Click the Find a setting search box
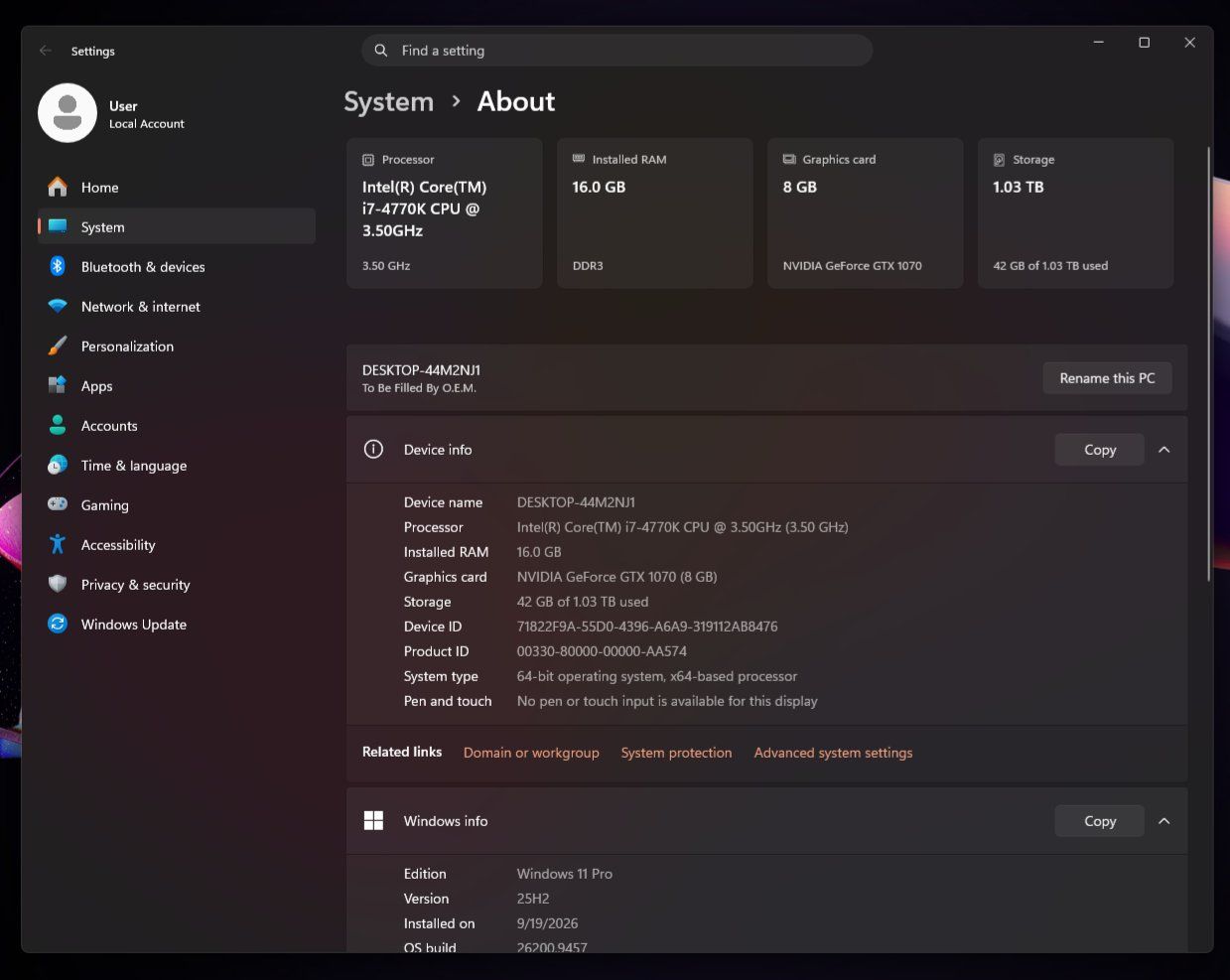 616,51
